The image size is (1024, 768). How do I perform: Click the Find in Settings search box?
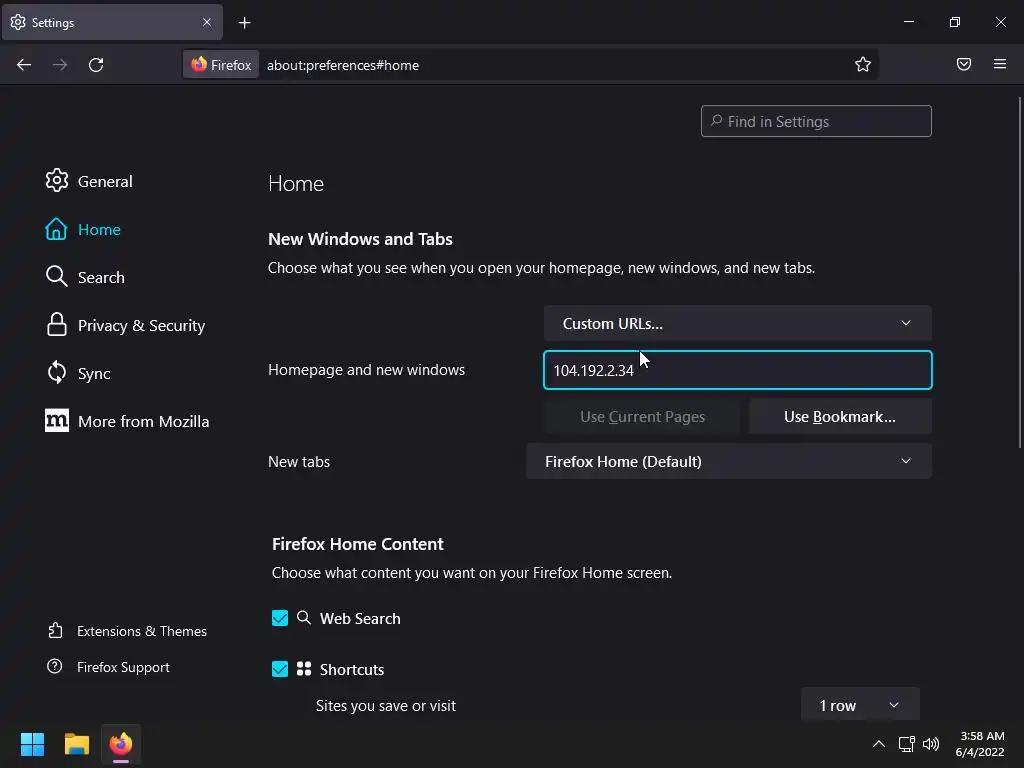(816, 121)
